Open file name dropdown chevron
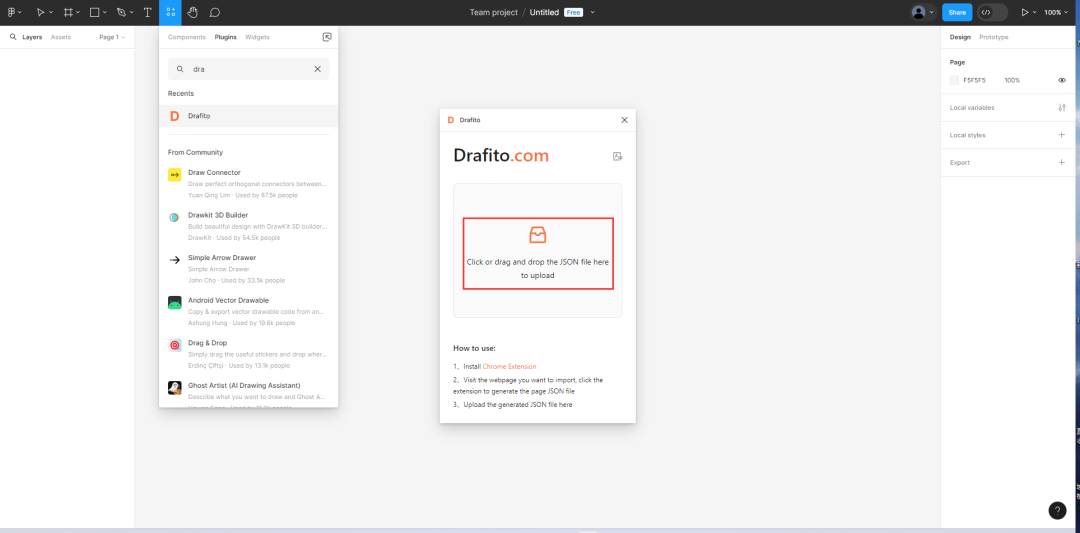1080x533 pixels. pos(593,12)
